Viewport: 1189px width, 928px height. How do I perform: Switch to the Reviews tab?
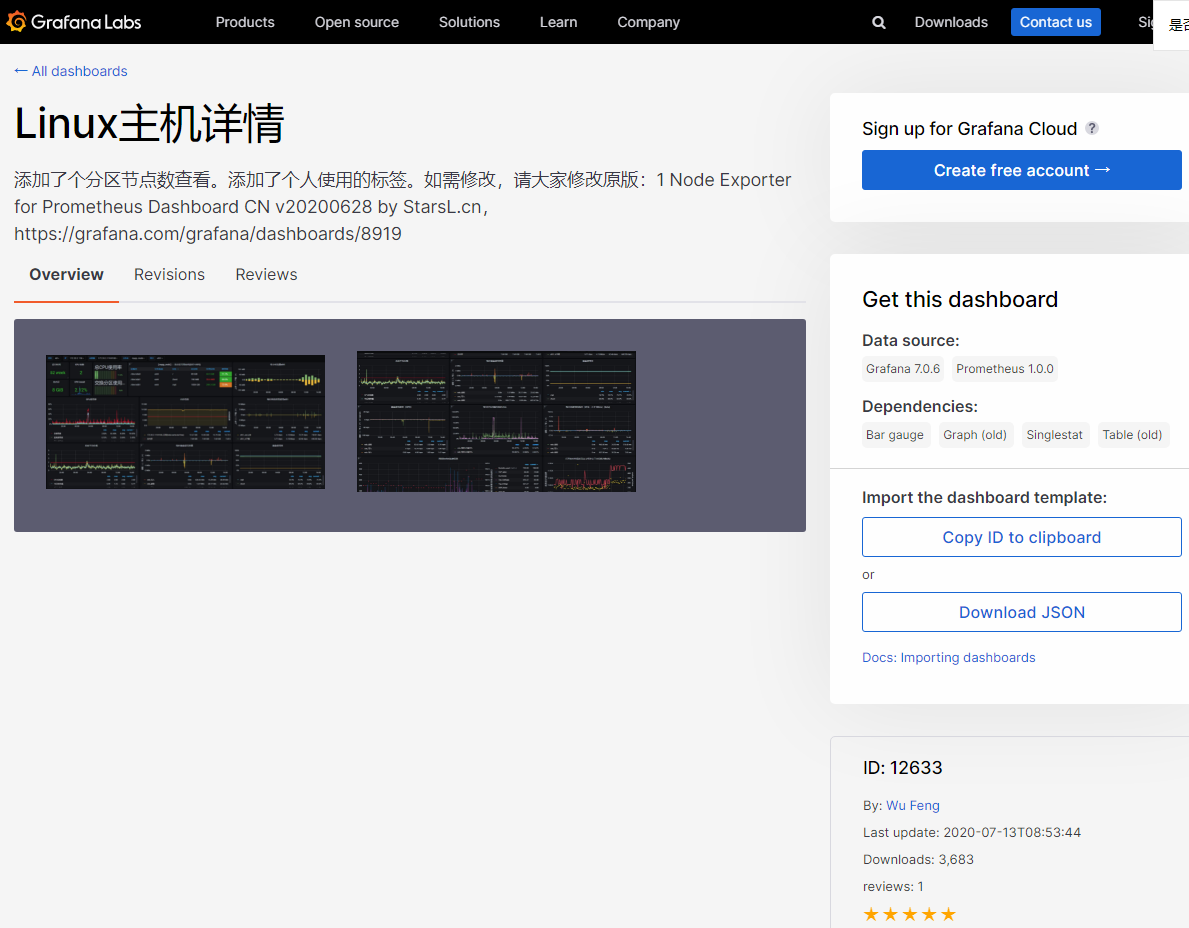pos(266,274)
